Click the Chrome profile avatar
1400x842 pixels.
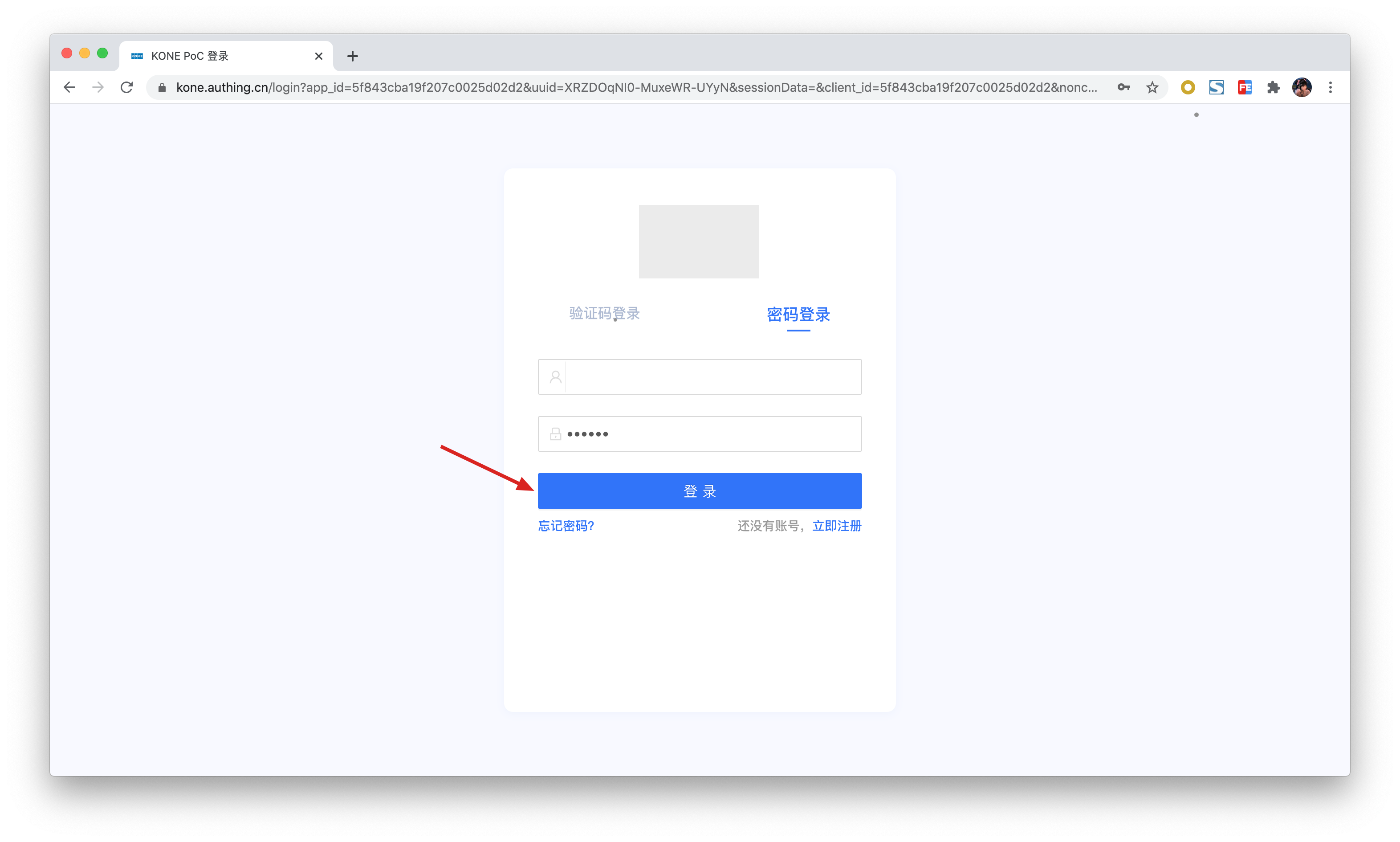(x=1301, y=87)
